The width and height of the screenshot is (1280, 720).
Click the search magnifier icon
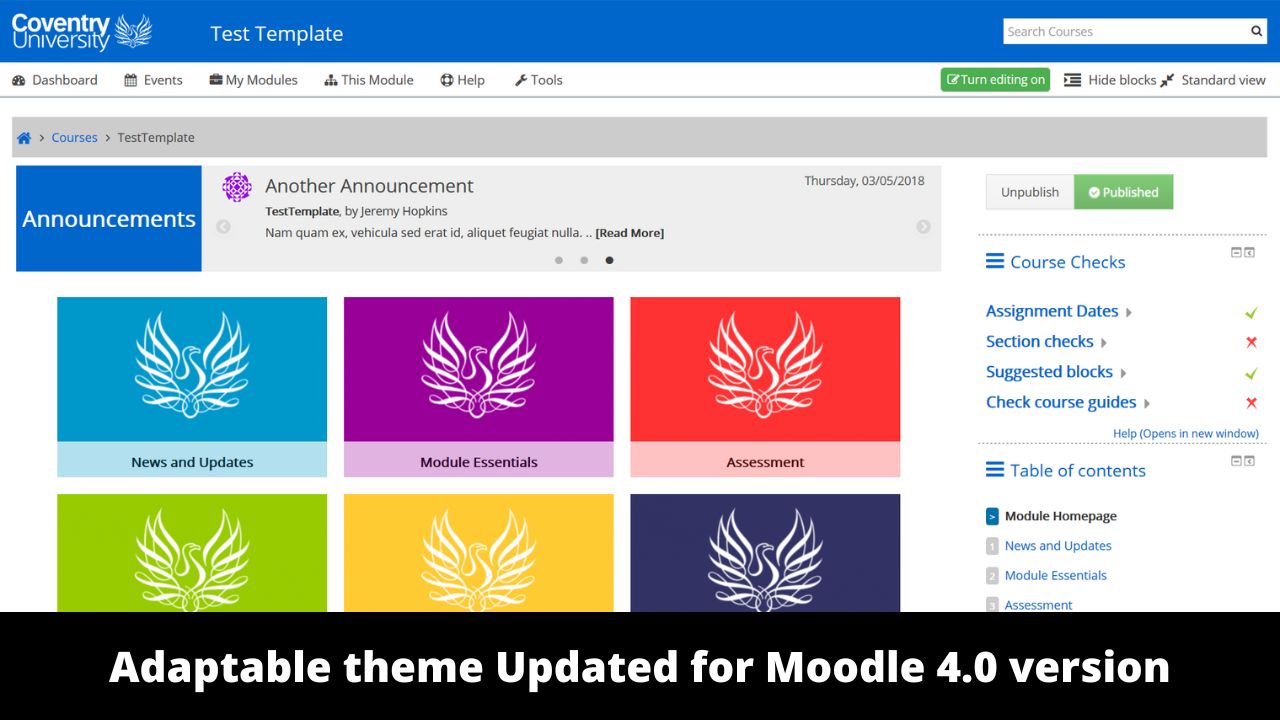click(x=1257, y=31)
